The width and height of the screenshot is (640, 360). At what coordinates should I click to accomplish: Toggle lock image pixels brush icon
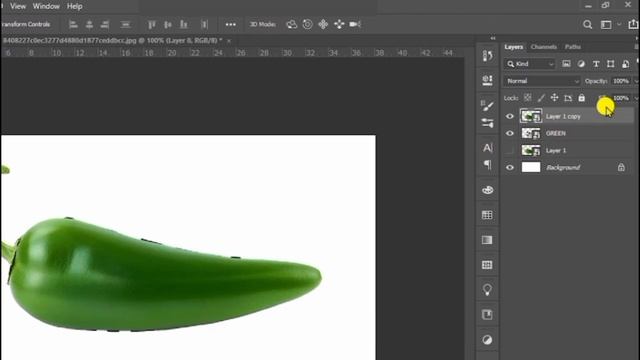(x=541, y=98)
